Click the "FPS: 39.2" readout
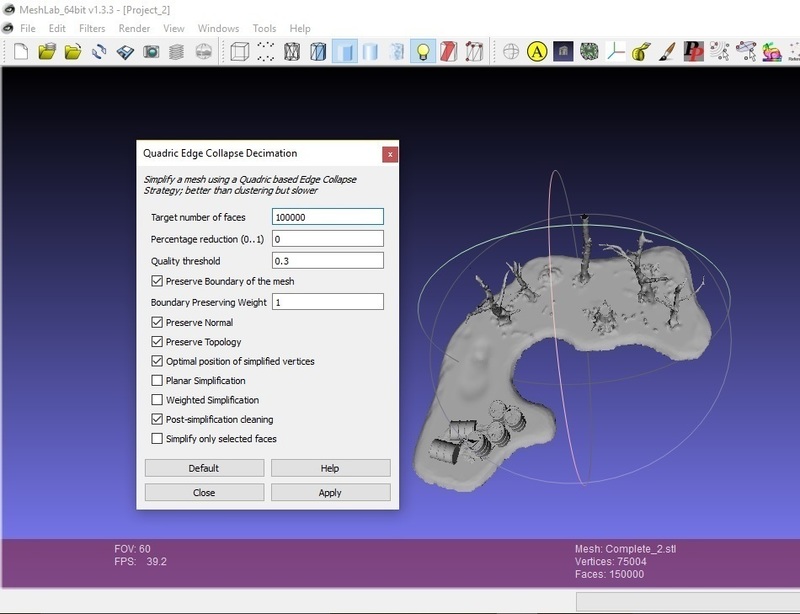 click(x=140, y=562)
